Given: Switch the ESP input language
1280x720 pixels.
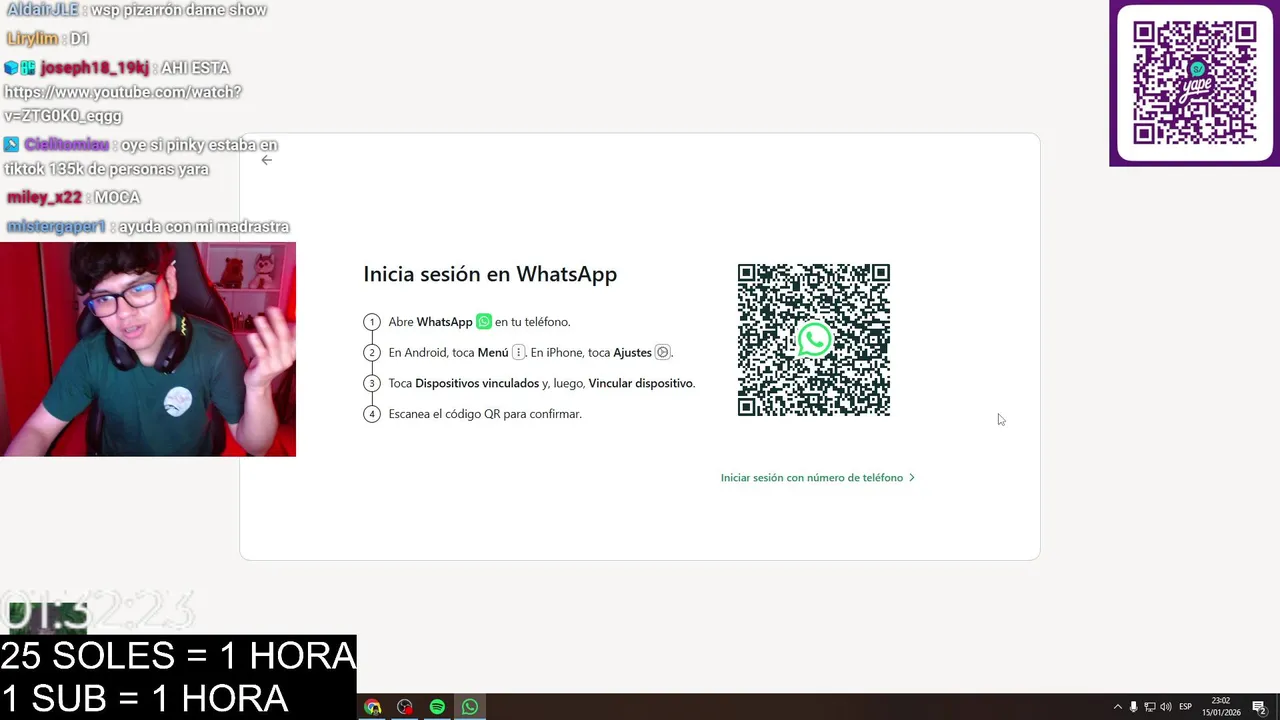Looking at the screenshot, I should coord(1186,707).
